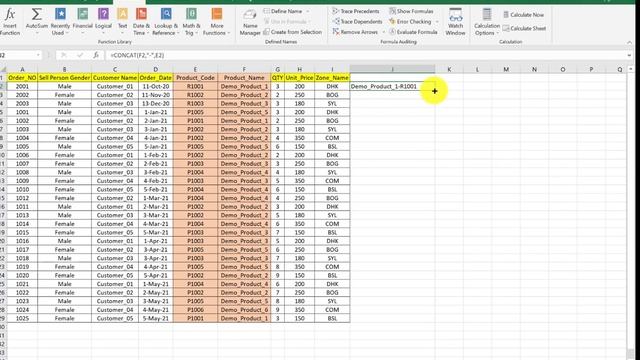Select cell containing Demo_Product_1-R1001
This screenshot has height=360, width=640.
pos(392,86)
